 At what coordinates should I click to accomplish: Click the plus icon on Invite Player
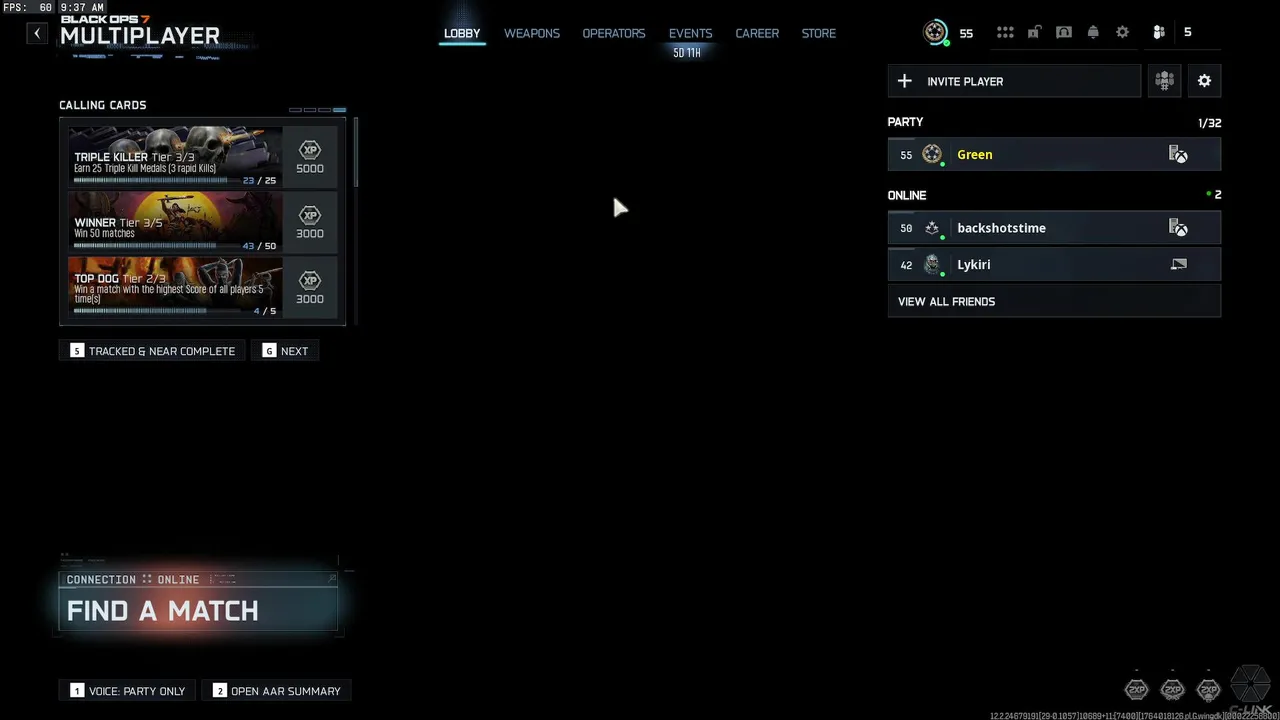tap(905, 81)
